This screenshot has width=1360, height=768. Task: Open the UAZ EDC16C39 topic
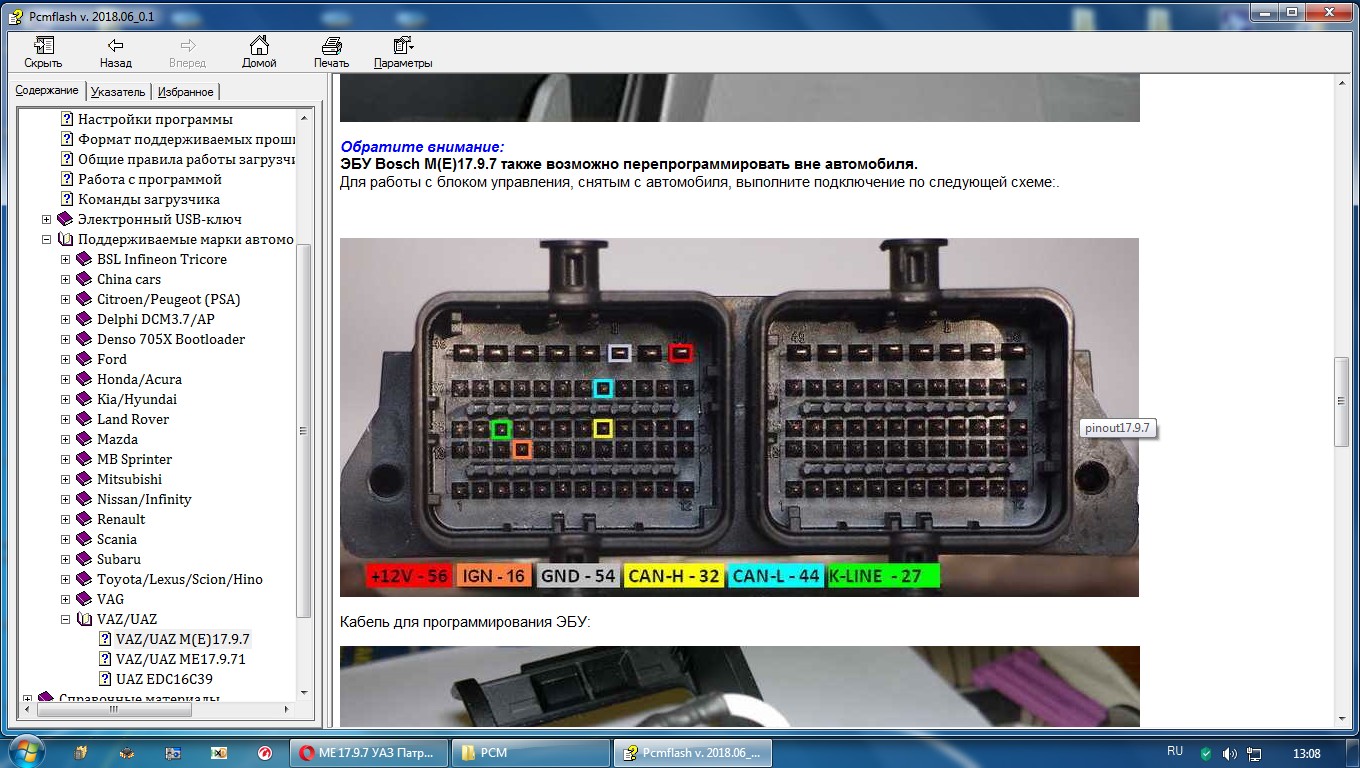point(164,679)
